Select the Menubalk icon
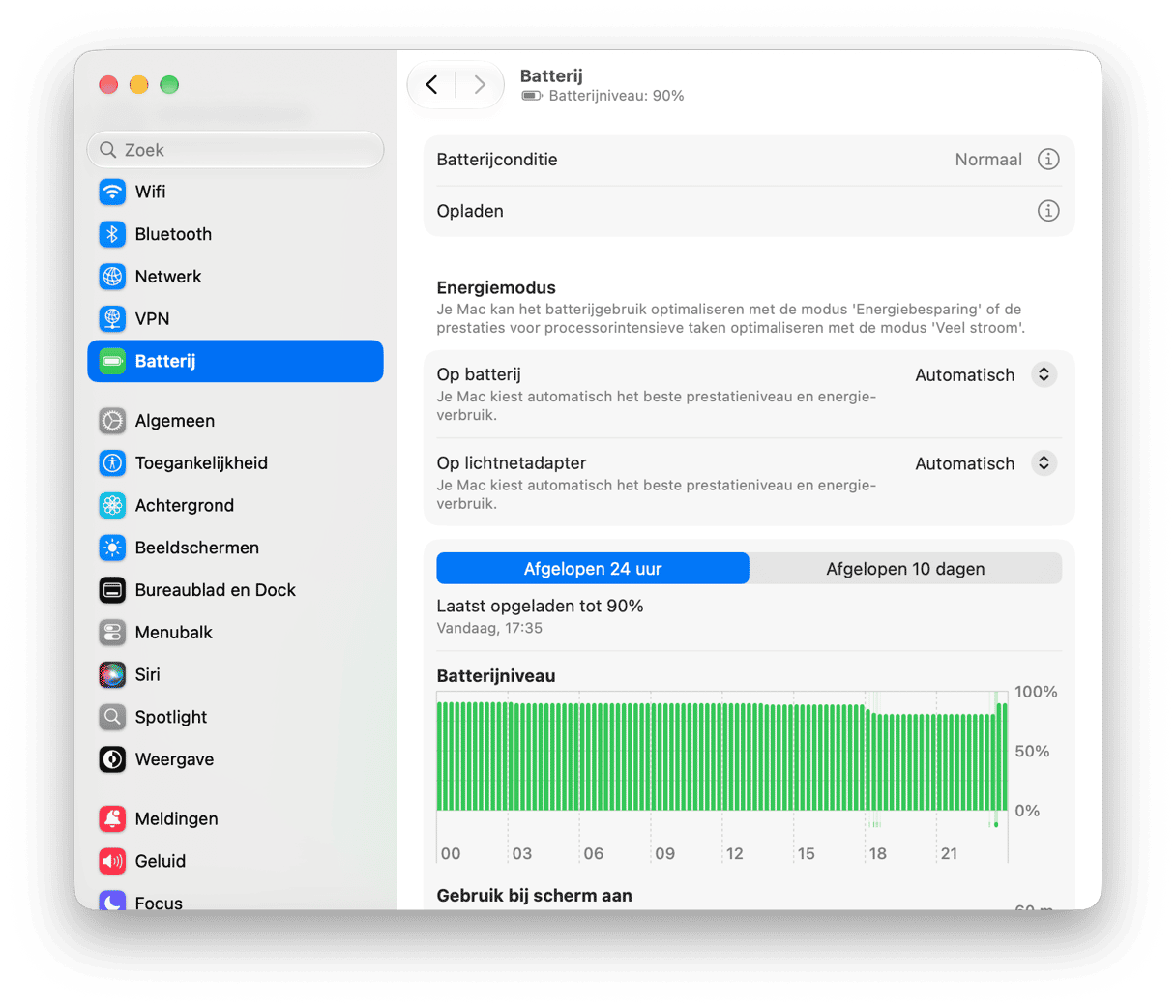Image resolution: width=1176 pixels, height=1008 pixels. point(112,633)
